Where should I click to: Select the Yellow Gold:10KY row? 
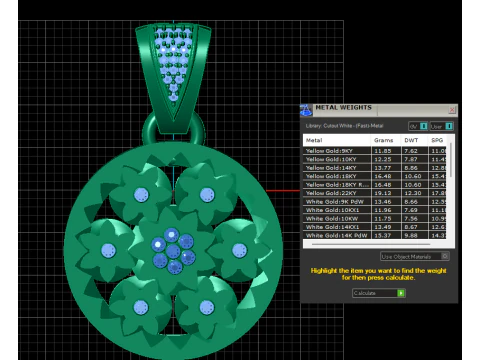coord(375,159)
